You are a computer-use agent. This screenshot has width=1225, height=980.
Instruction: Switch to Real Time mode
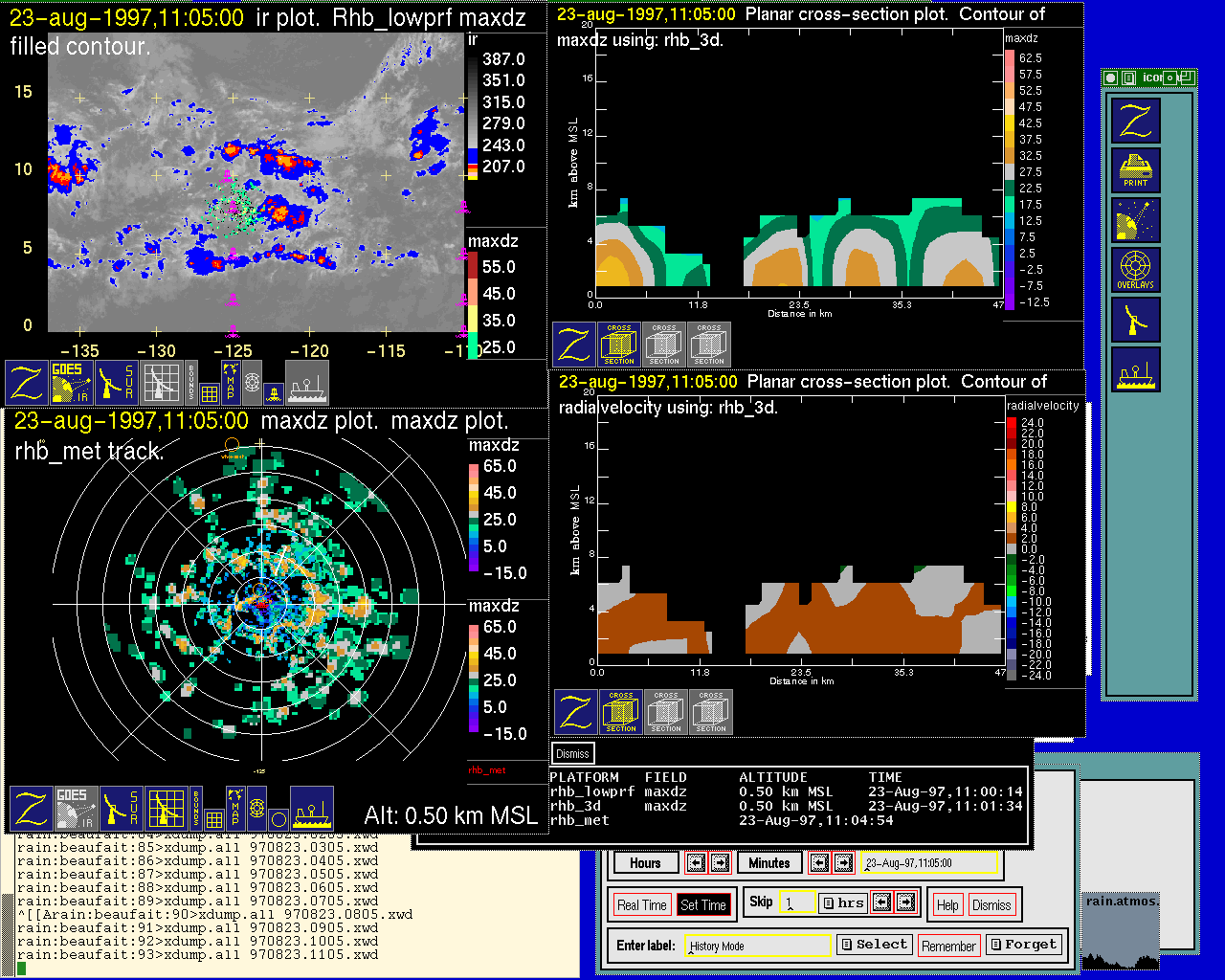[x=641, y=904]
